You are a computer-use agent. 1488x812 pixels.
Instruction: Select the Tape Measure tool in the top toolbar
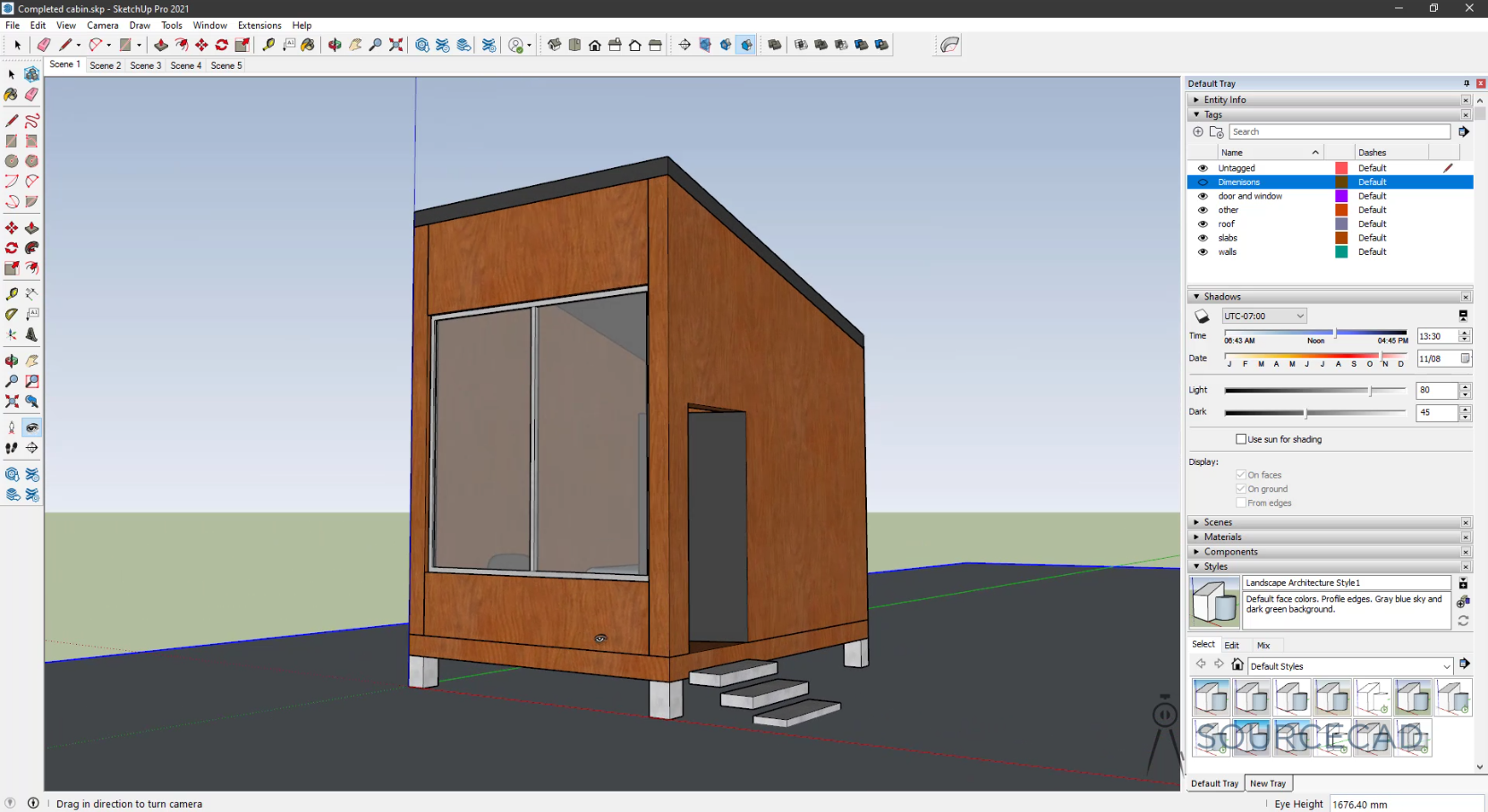click(x=268, y=45)
